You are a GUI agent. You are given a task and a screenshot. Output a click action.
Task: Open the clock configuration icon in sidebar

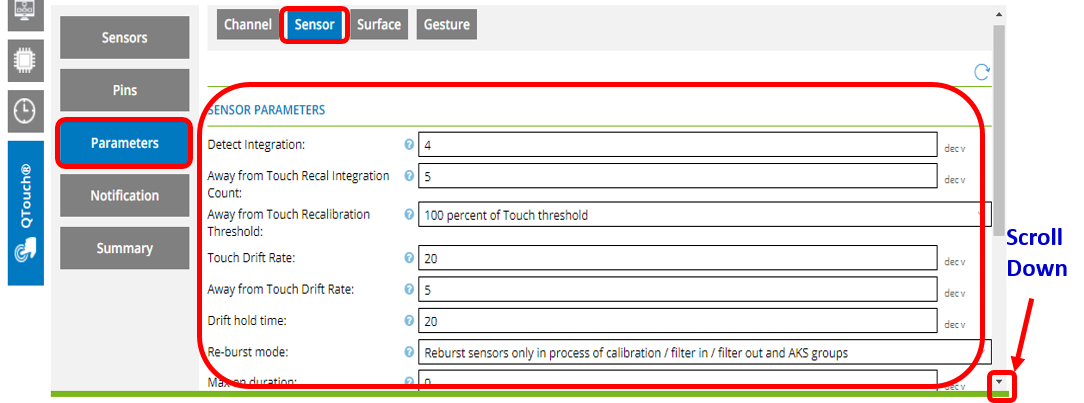coord(24,110)
